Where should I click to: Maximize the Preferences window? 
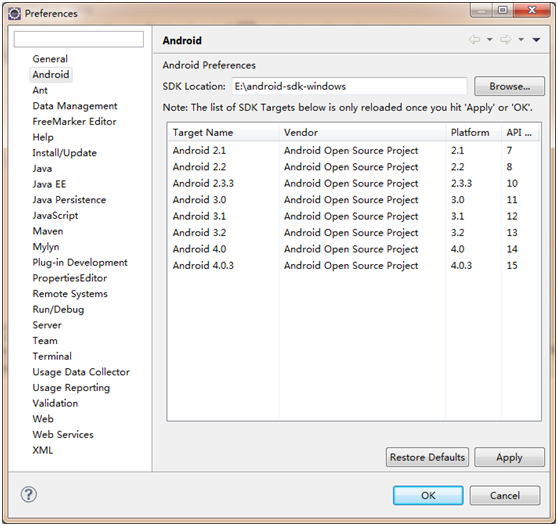point(503,10)
